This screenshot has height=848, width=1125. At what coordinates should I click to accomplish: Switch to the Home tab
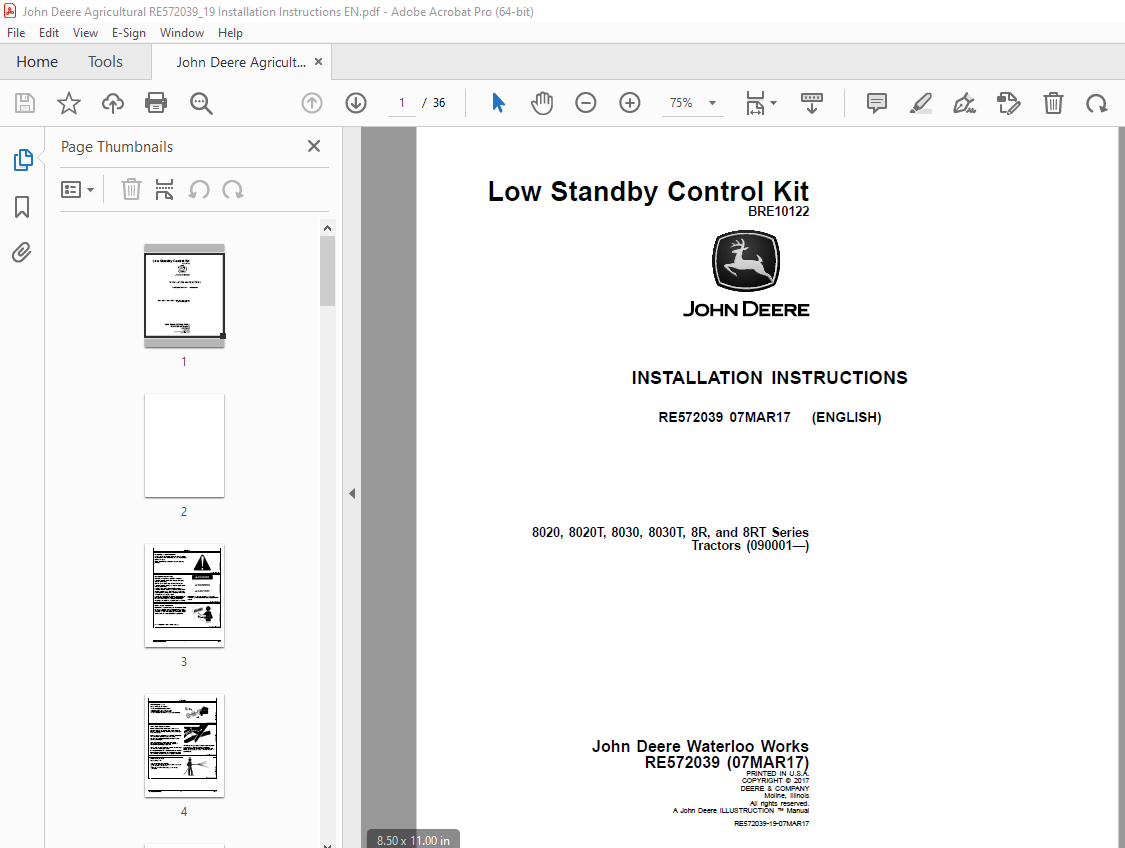pos(37,62)
